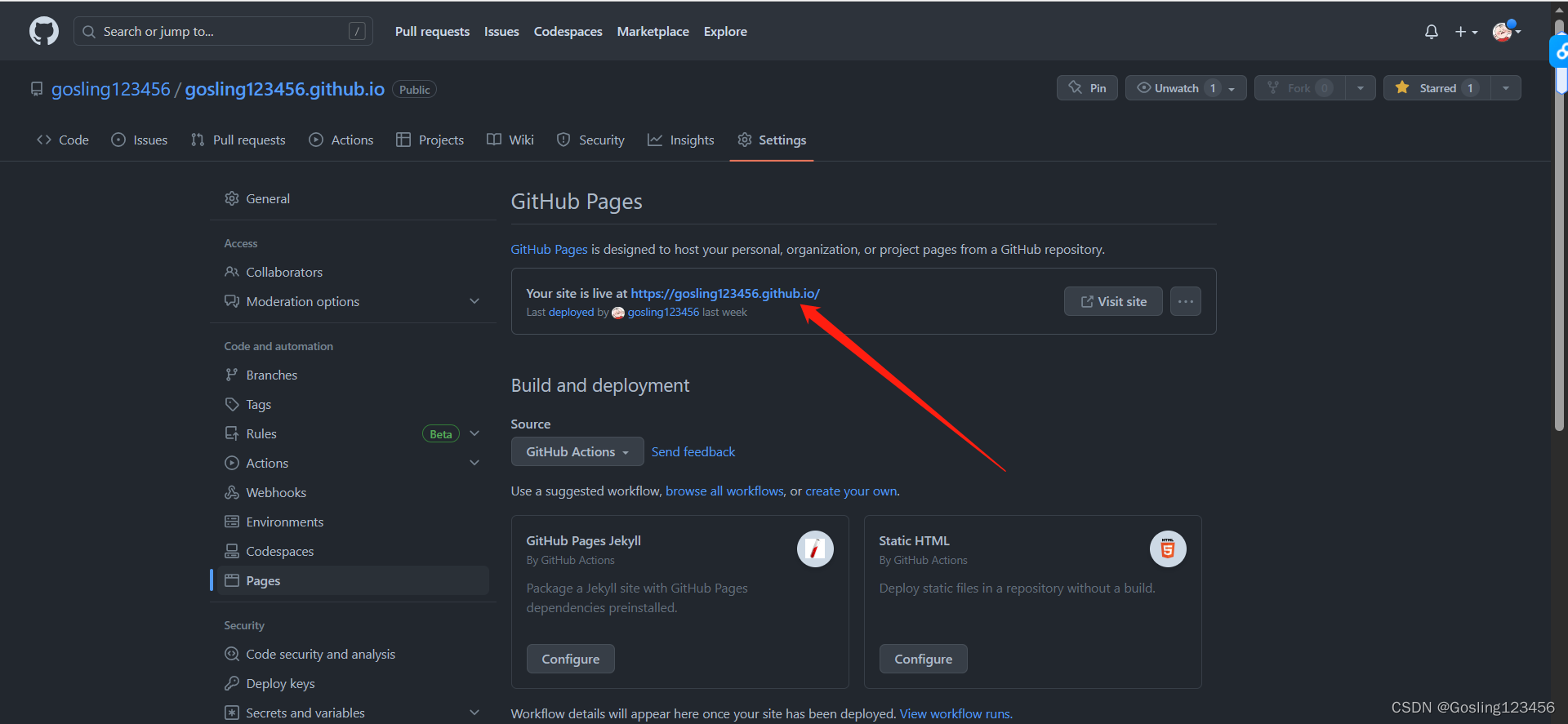Select Pages in settings sidebar
1568x724 pixels.
click(352, 580)
